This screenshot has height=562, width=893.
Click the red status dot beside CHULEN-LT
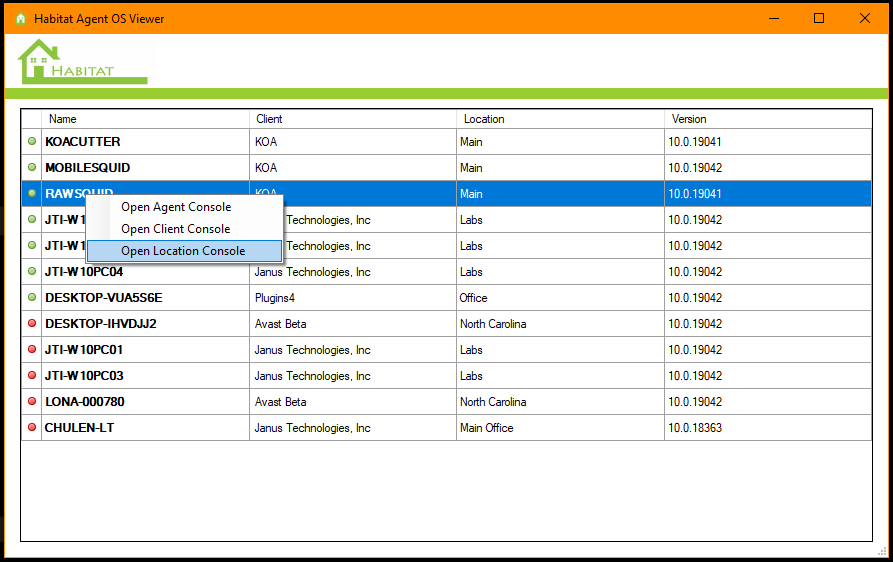click(32, 428)
